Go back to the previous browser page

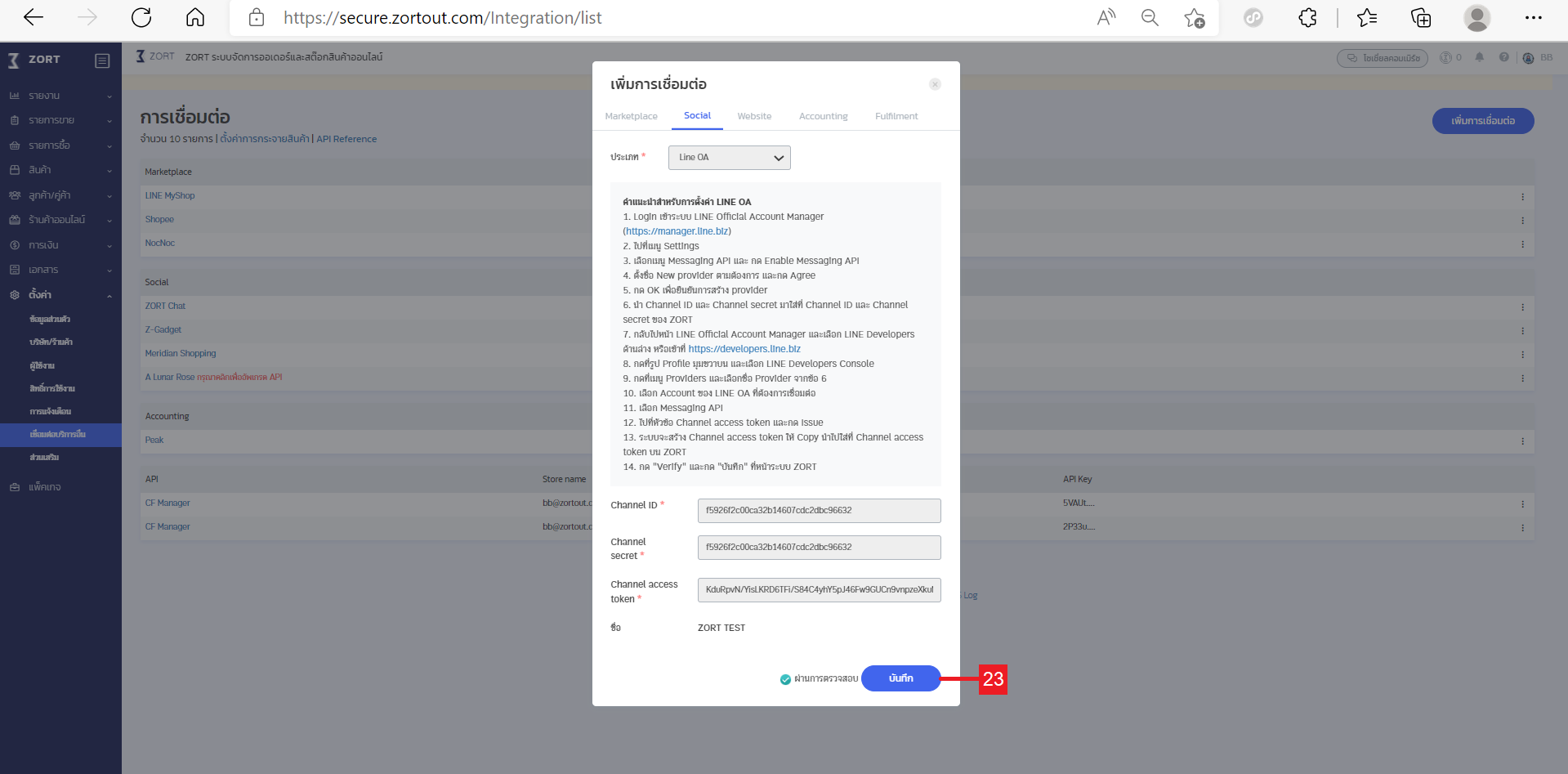click(34, 17)
